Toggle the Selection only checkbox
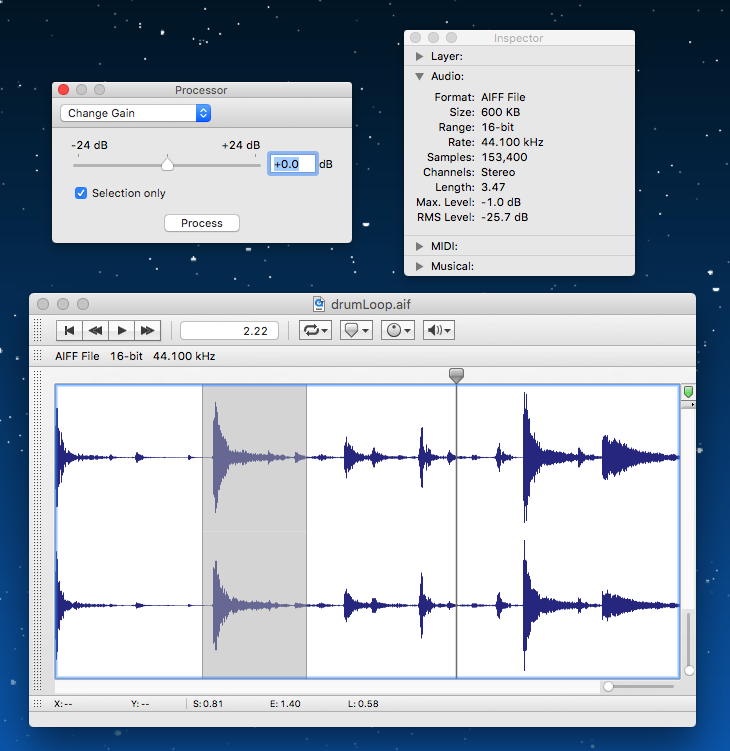This screenshot has width=730, height=751. (82, 193)
